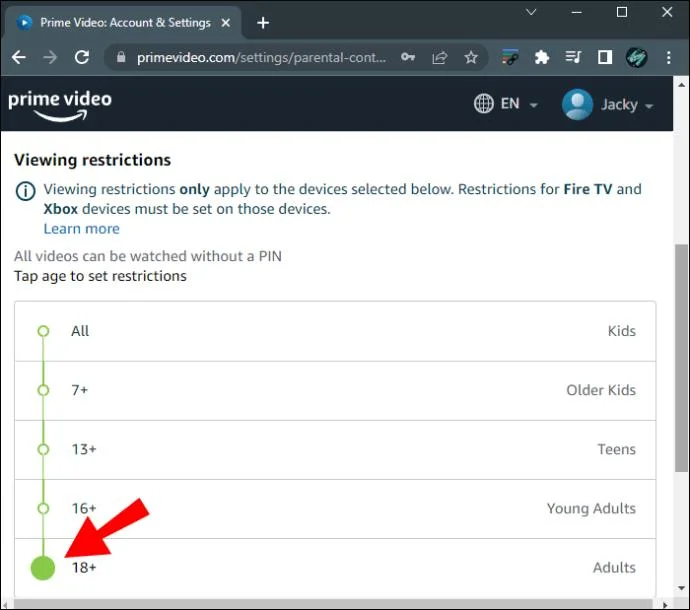Bookmark this page with star icon
The width and height of the screenshot is (690, 610).
click(471, 57)
